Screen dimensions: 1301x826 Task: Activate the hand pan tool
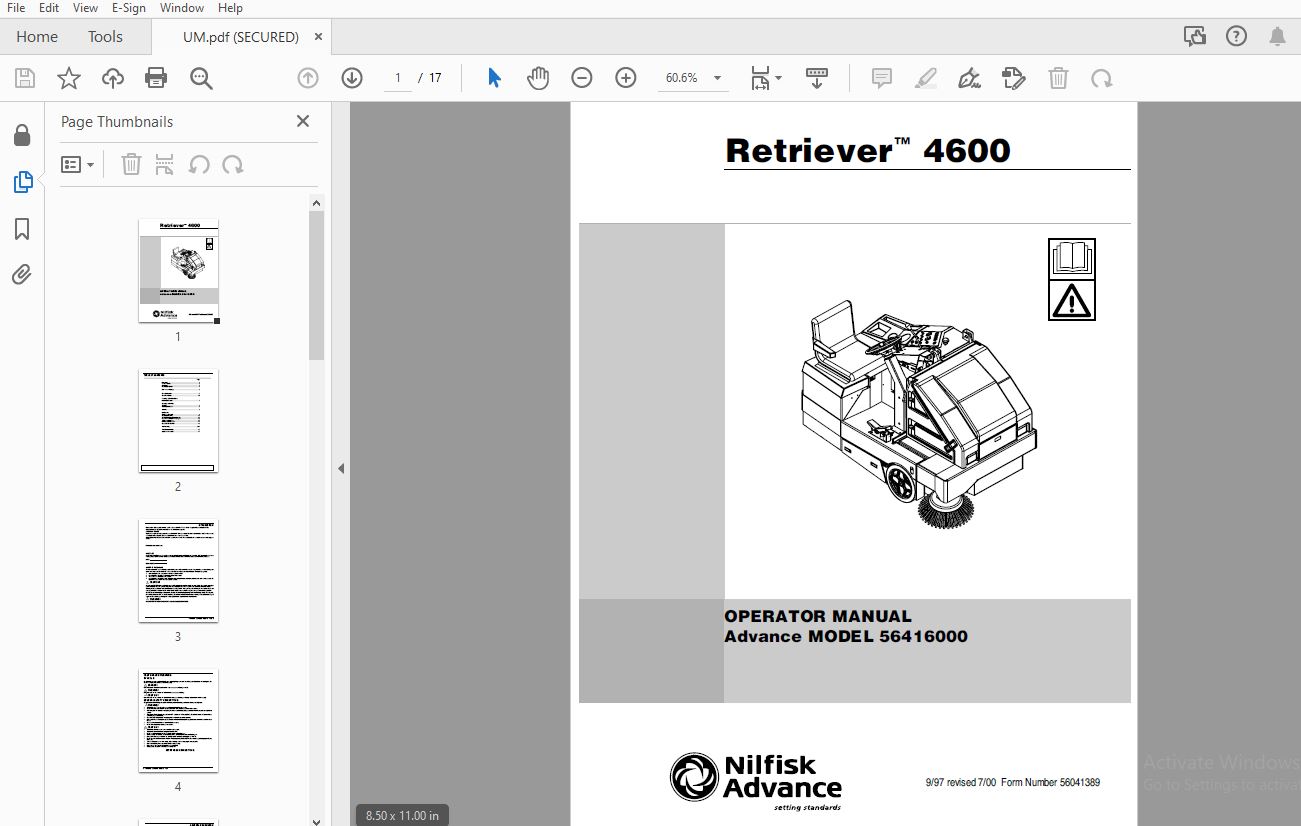(x=538, y=78)
